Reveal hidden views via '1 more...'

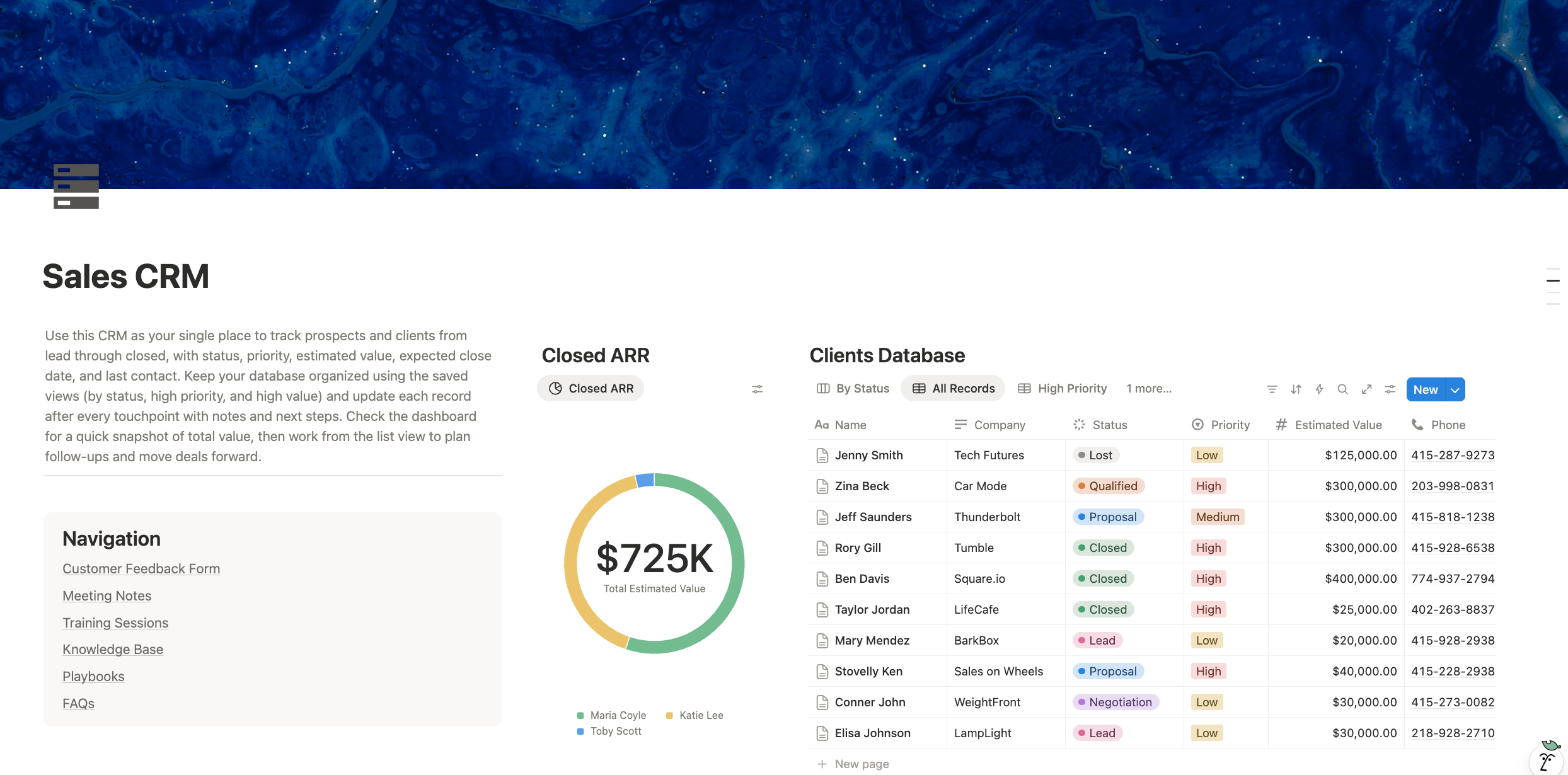click(x=1148, y=388)
